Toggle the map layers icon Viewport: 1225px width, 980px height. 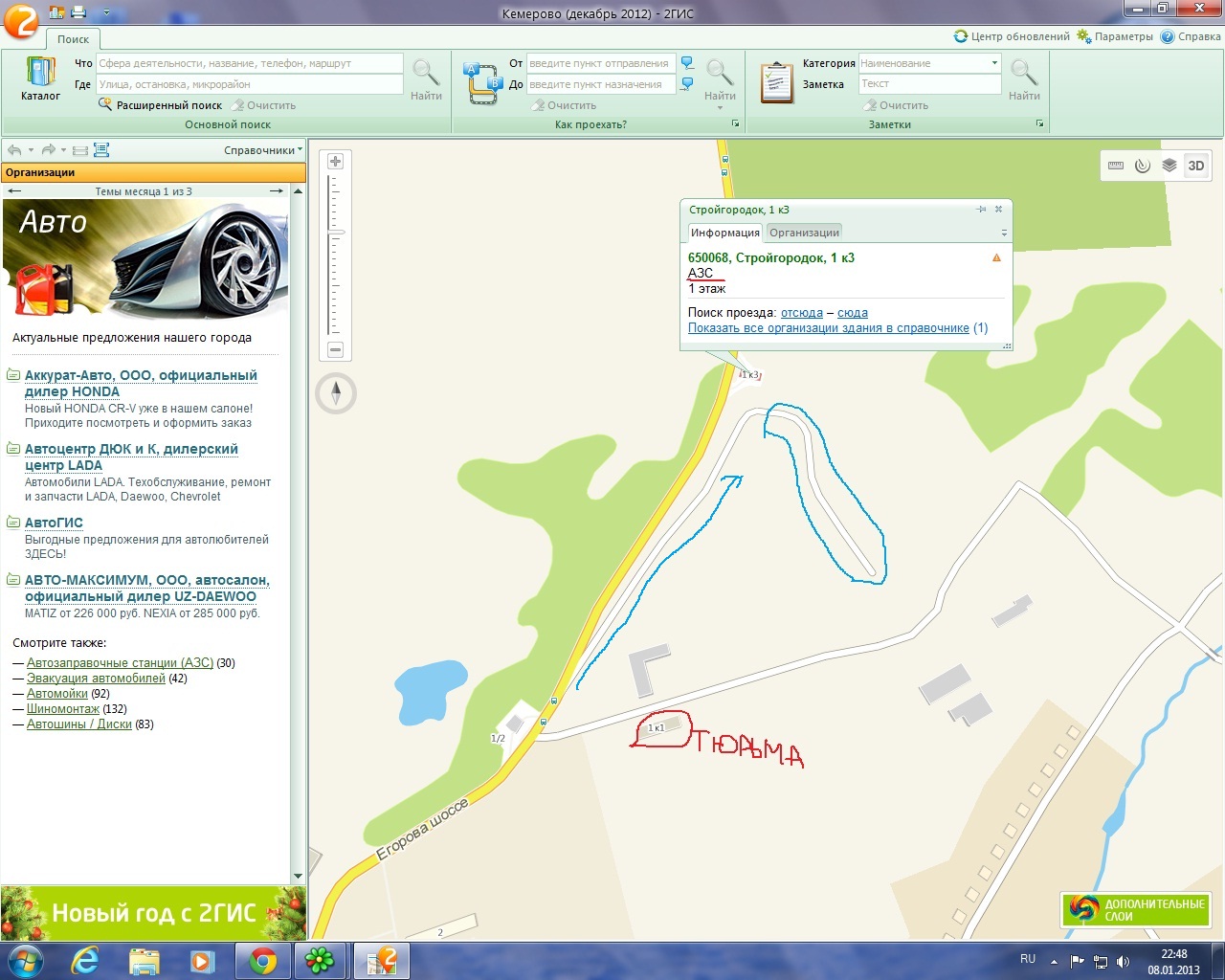[x=1169, y=166]
